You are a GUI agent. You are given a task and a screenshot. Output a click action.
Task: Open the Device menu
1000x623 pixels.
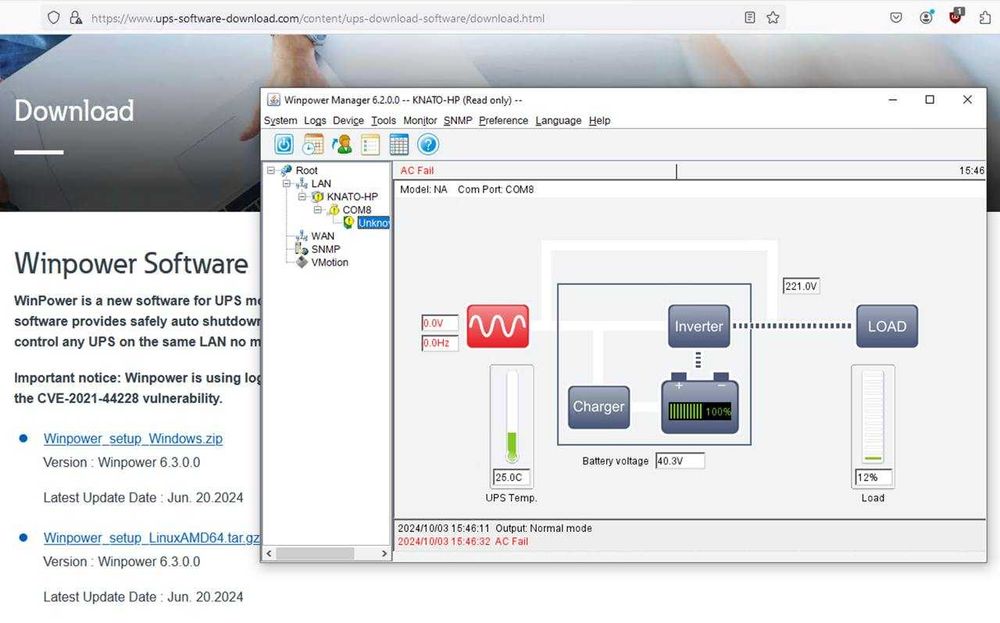[348, 121]
